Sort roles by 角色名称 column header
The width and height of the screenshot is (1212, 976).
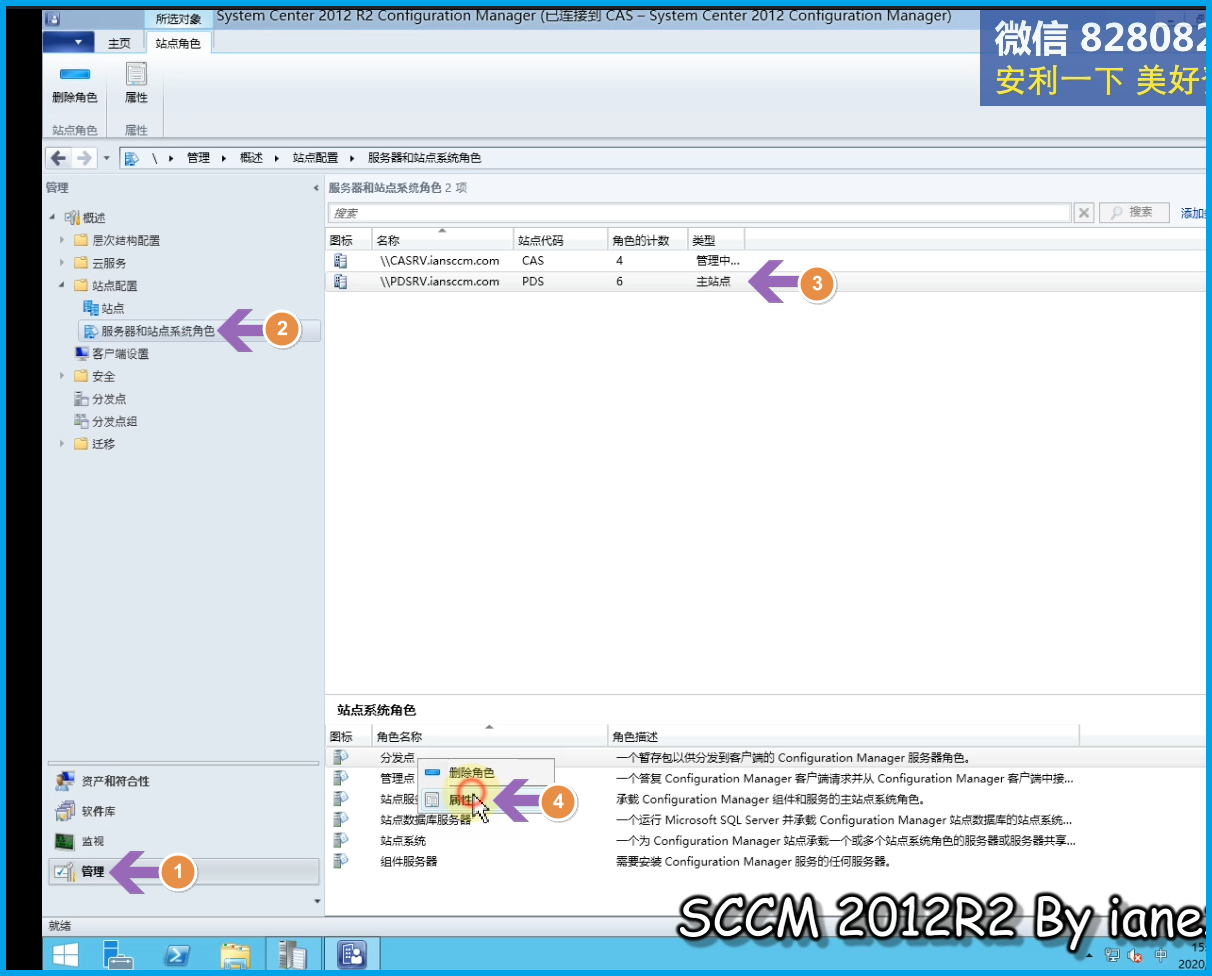[x=490, y=737]
